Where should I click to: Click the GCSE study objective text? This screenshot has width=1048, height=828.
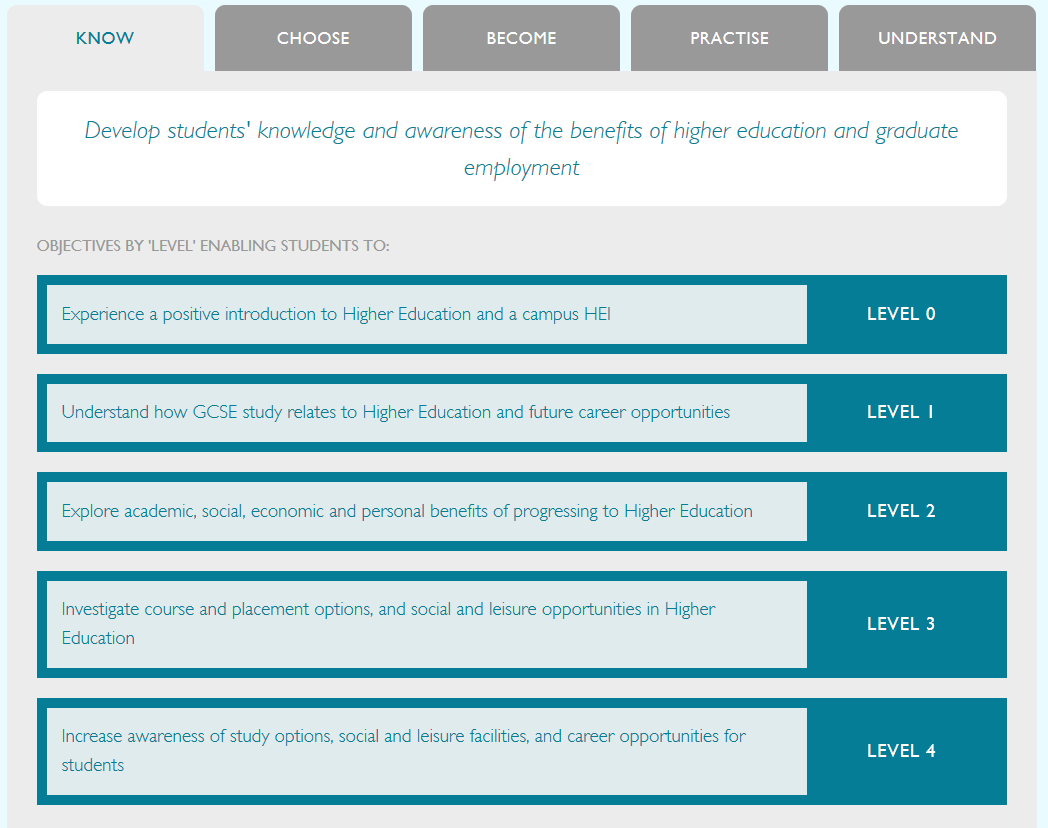point(396,412)
